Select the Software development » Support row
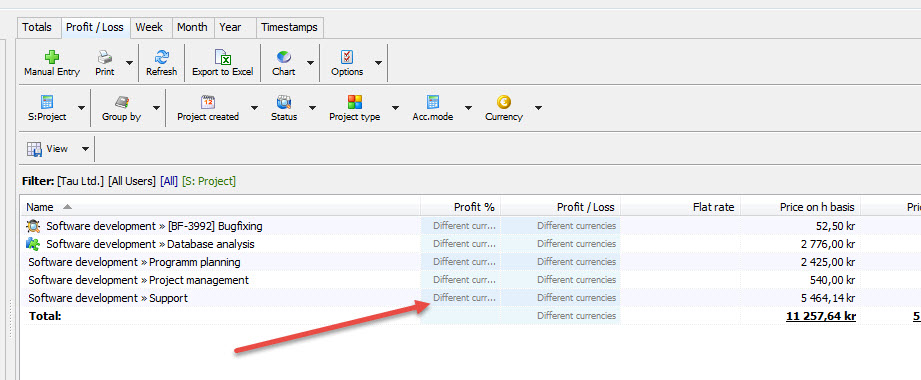 [108, 298]
